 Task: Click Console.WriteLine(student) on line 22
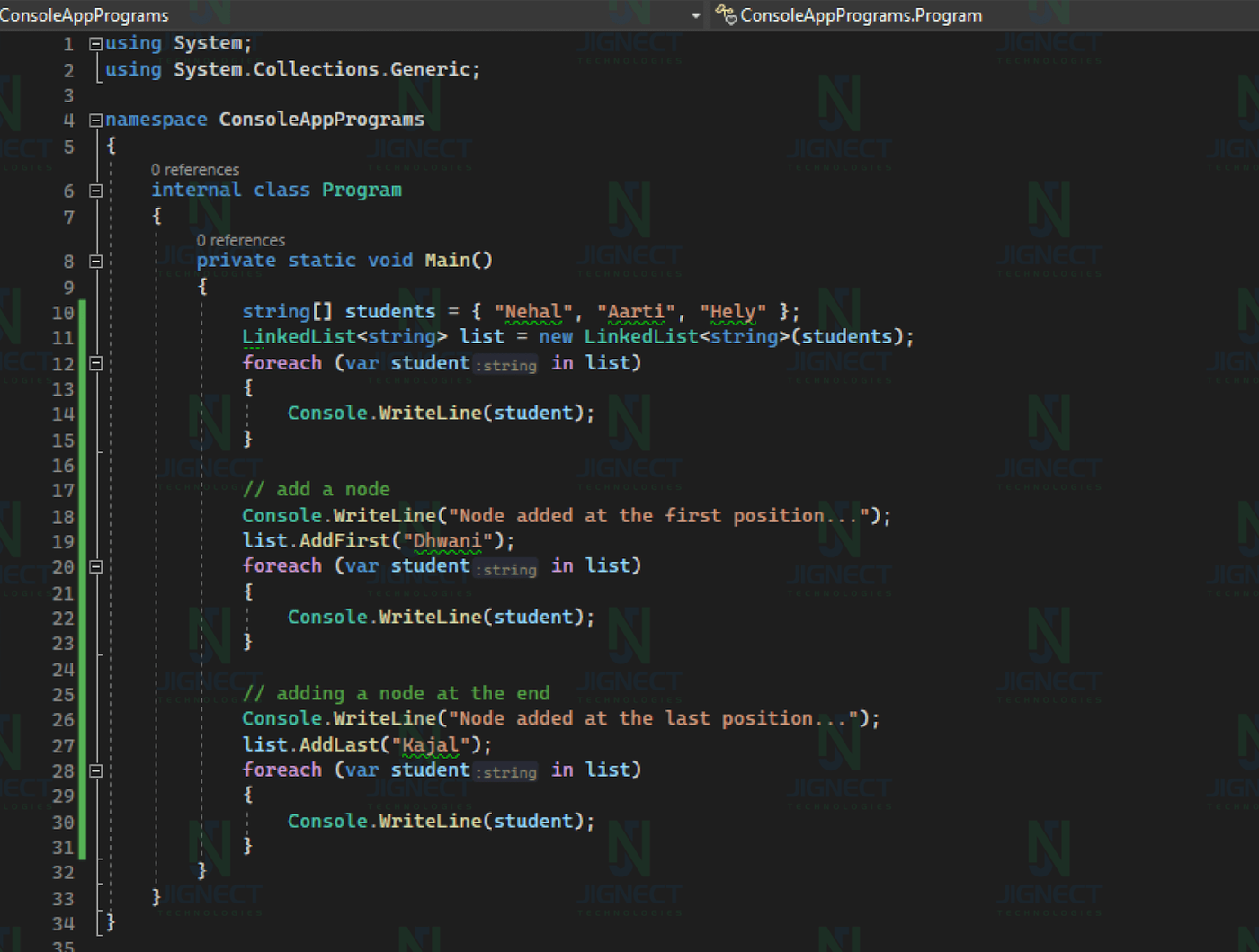(441, 617)
